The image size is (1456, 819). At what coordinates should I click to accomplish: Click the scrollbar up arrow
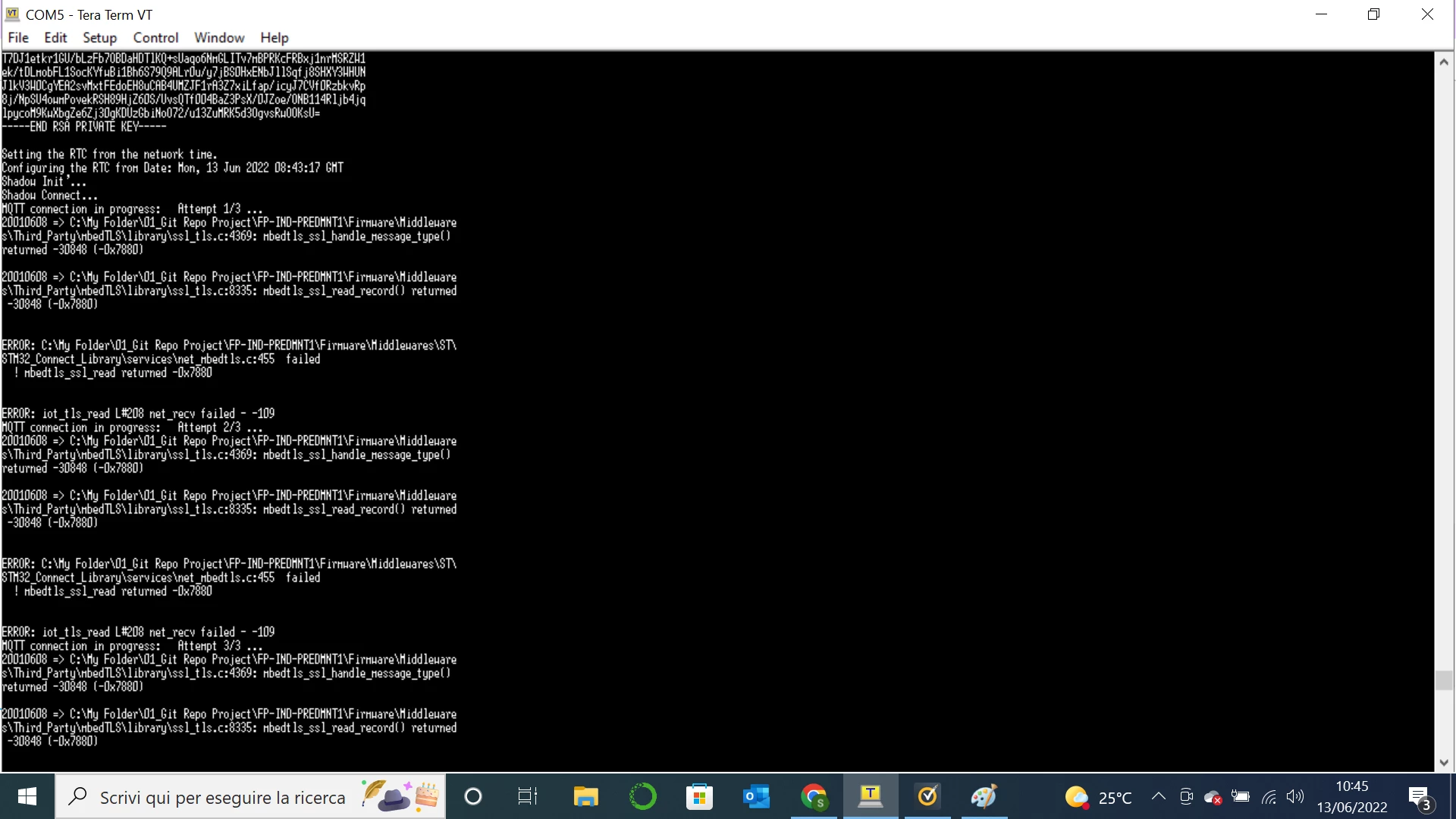(1444, 62)
